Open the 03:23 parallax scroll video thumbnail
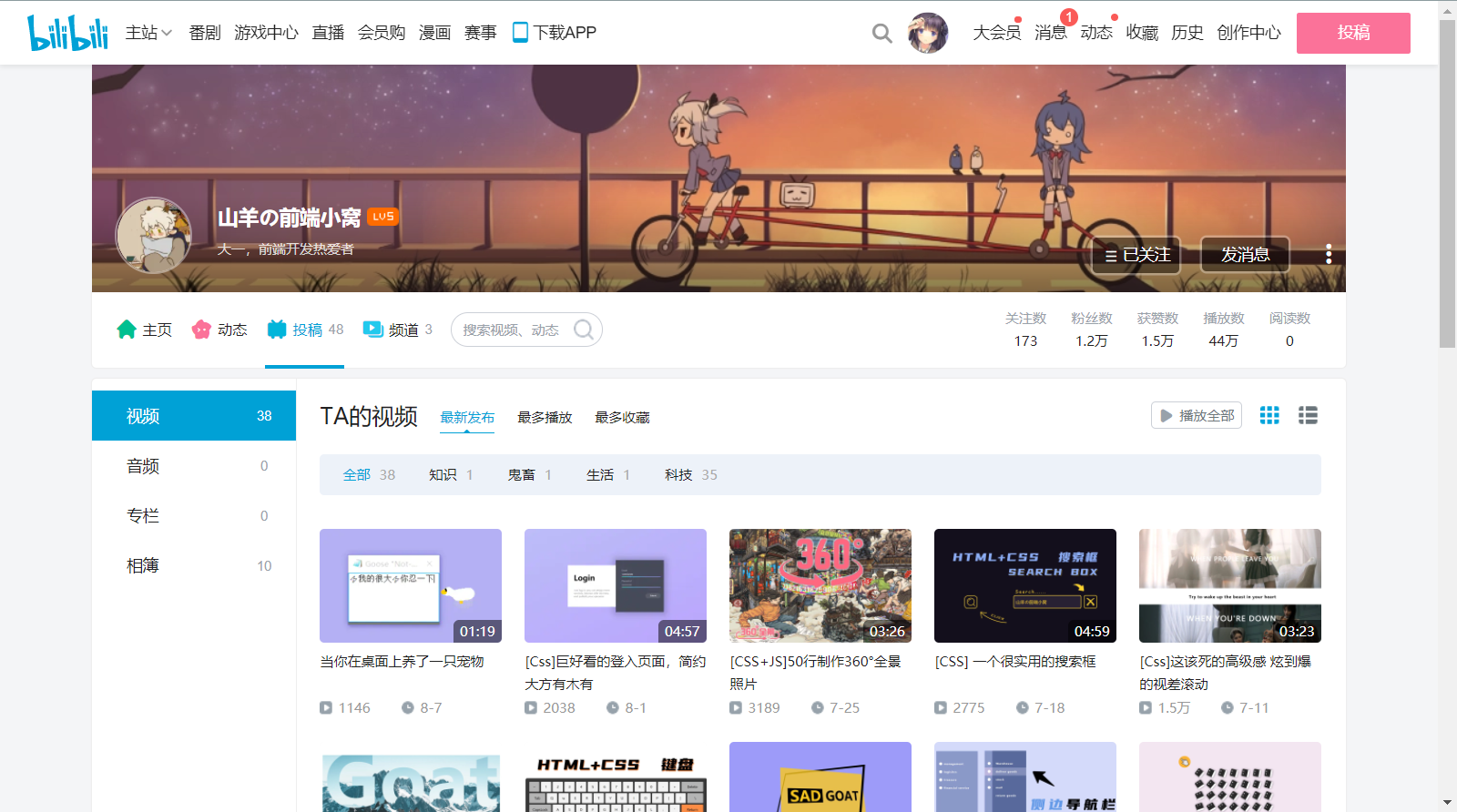Viewport: 1457px width, 812px height. coord(1230,585)
